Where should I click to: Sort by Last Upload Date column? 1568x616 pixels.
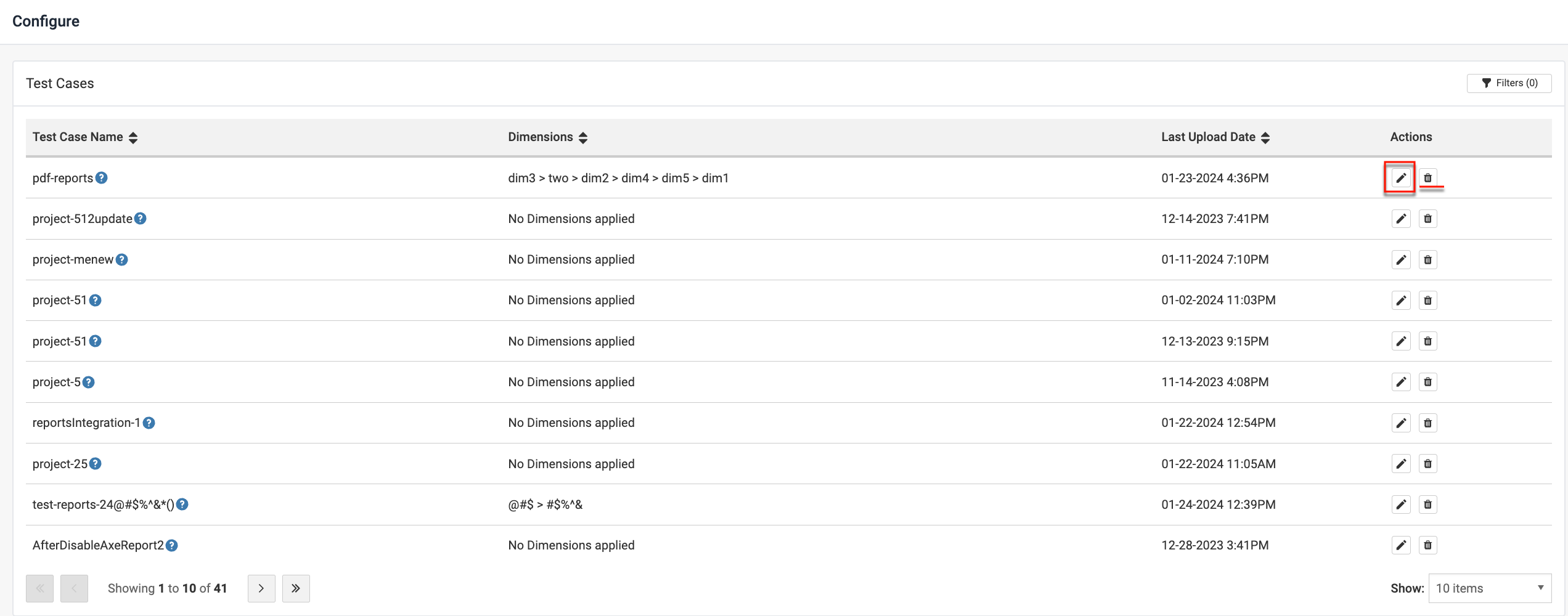pyautogui.click(x=1265, y=137)
